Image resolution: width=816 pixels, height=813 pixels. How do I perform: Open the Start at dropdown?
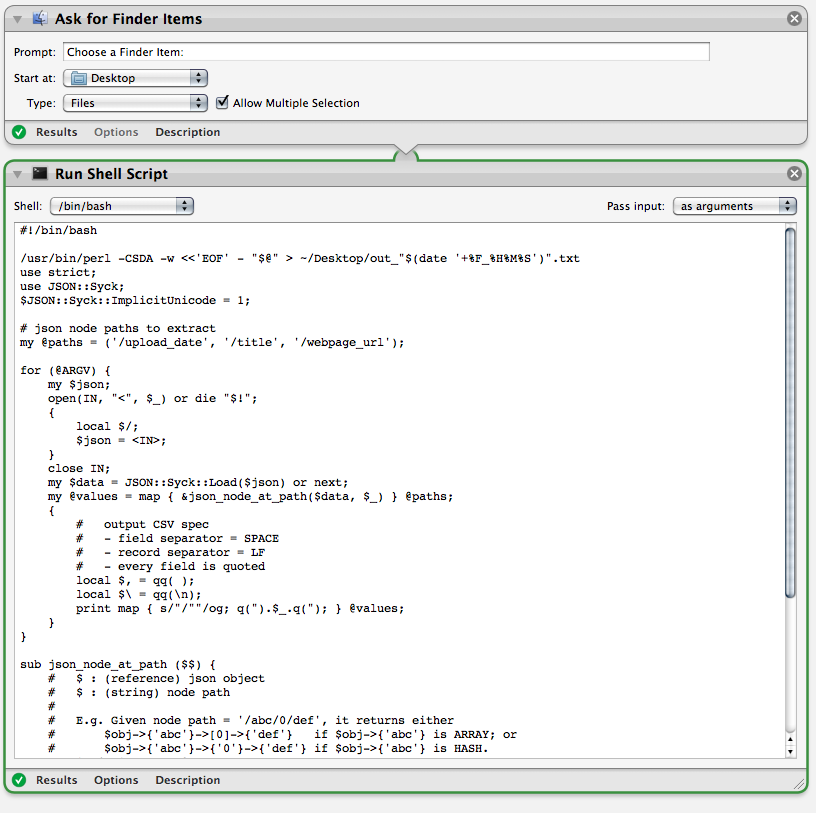pyautogui.click(x=135, y=77)
